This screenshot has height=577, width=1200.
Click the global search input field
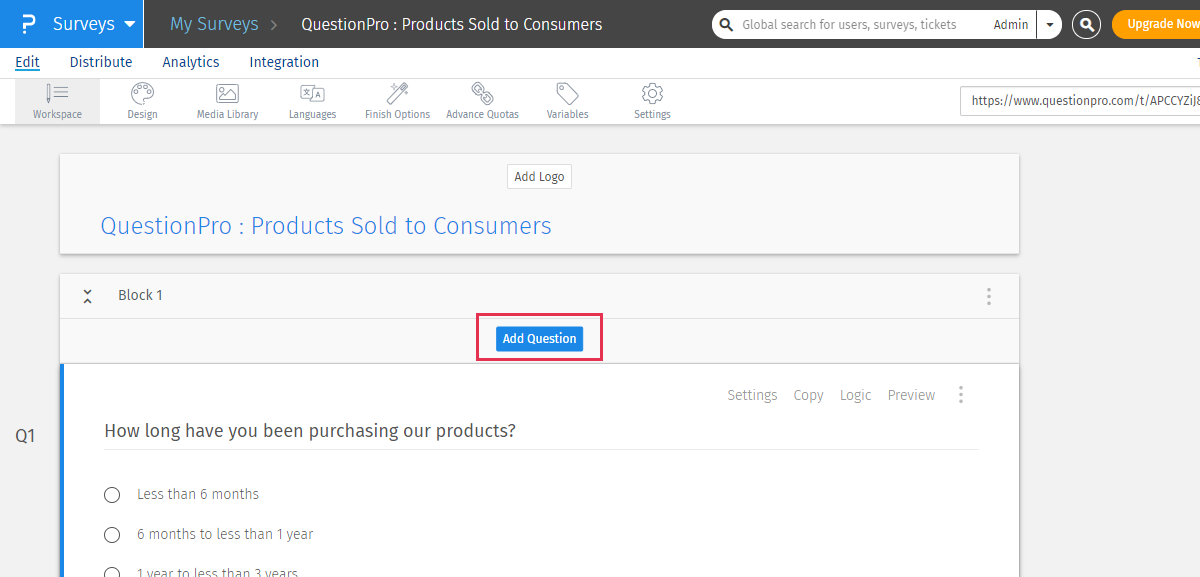tap(860, 24)
